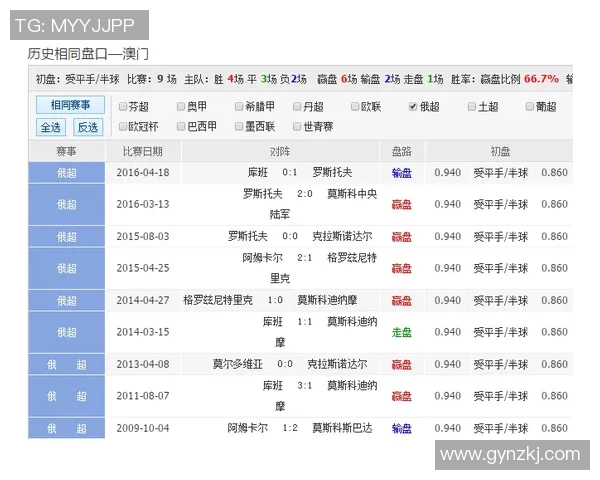
Task: Click the green 走盘 result in 2014-03-15 row
Action: click(401, 332)
